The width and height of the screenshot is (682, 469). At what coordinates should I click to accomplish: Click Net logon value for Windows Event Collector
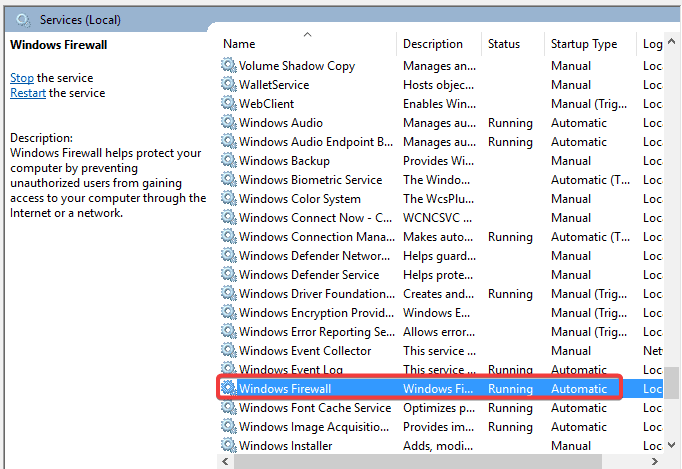pos(652,351)
